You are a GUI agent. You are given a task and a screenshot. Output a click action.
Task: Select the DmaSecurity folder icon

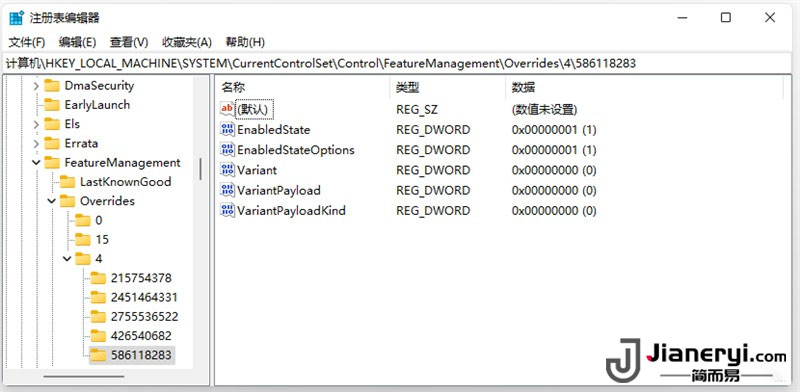(x=52, y=86)
